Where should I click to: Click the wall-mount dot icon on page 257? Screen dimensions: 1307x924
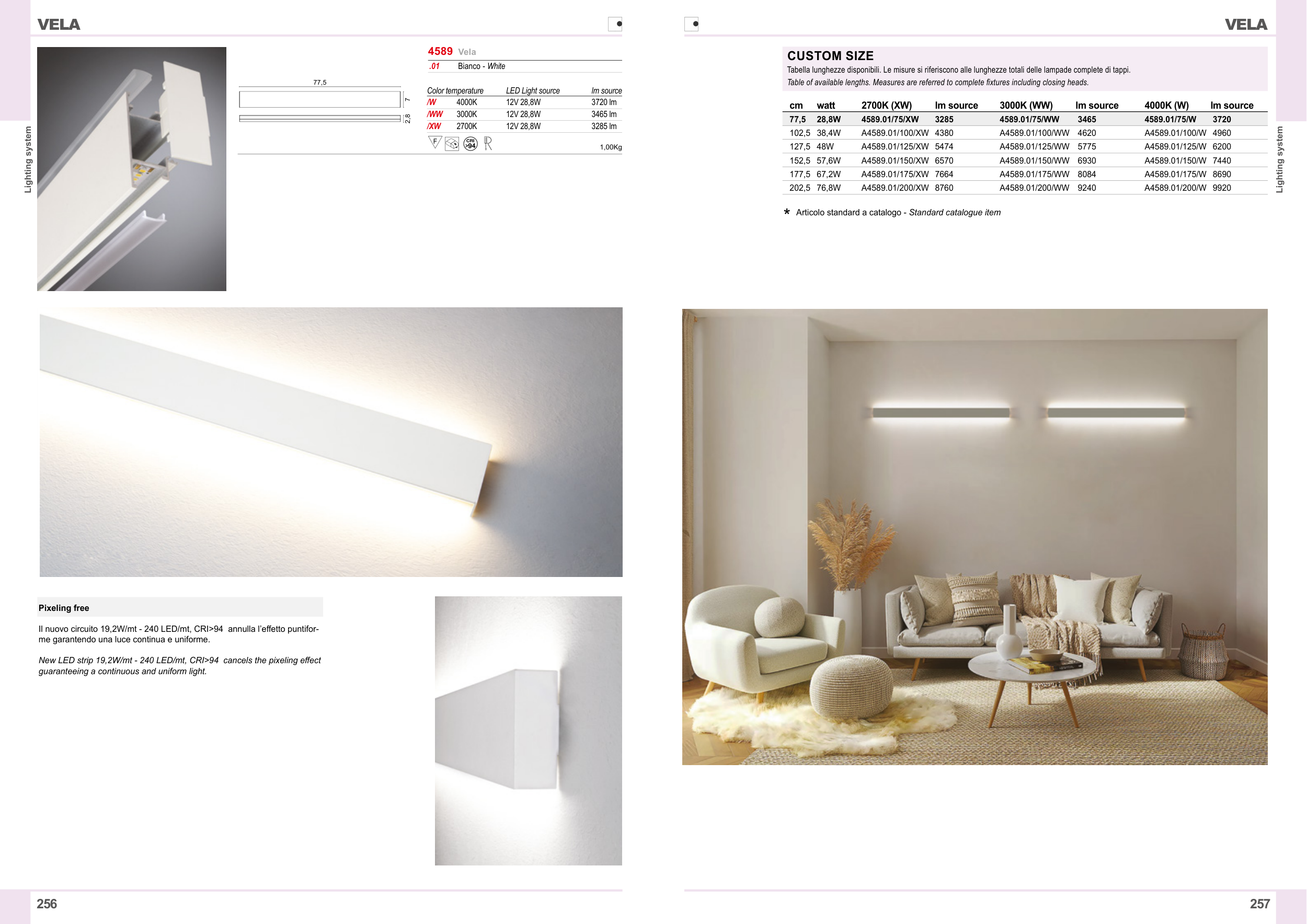[691, 24]
